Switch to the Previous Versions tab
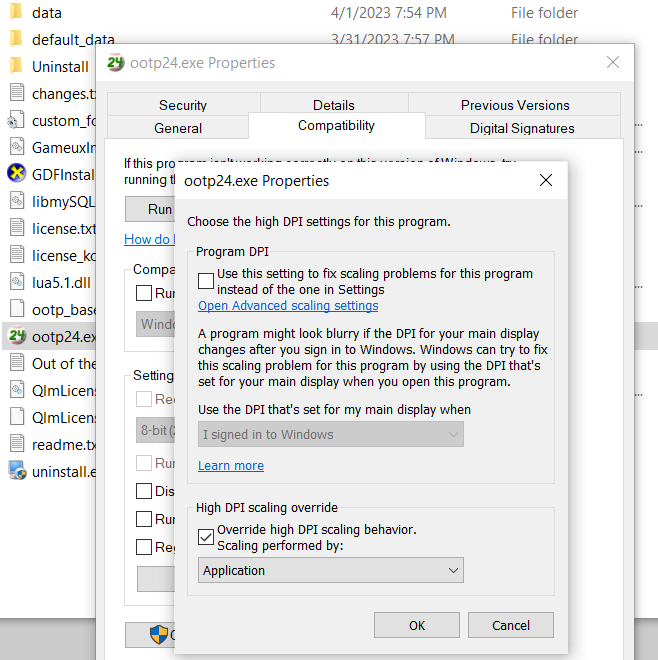Screen dimensions: 658x660 tap(515, 105)
